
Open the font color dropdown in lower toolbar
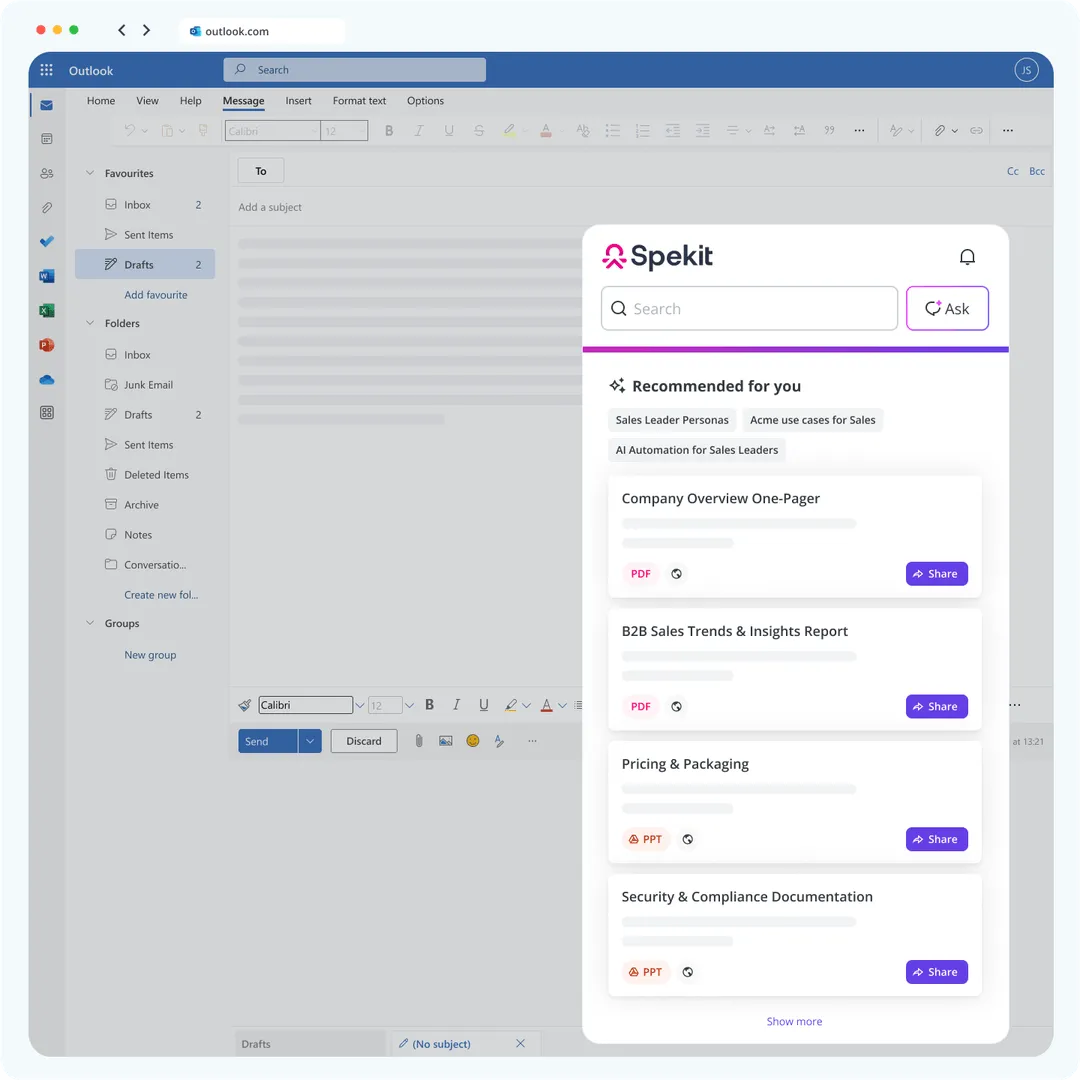[x=563, y=705]
